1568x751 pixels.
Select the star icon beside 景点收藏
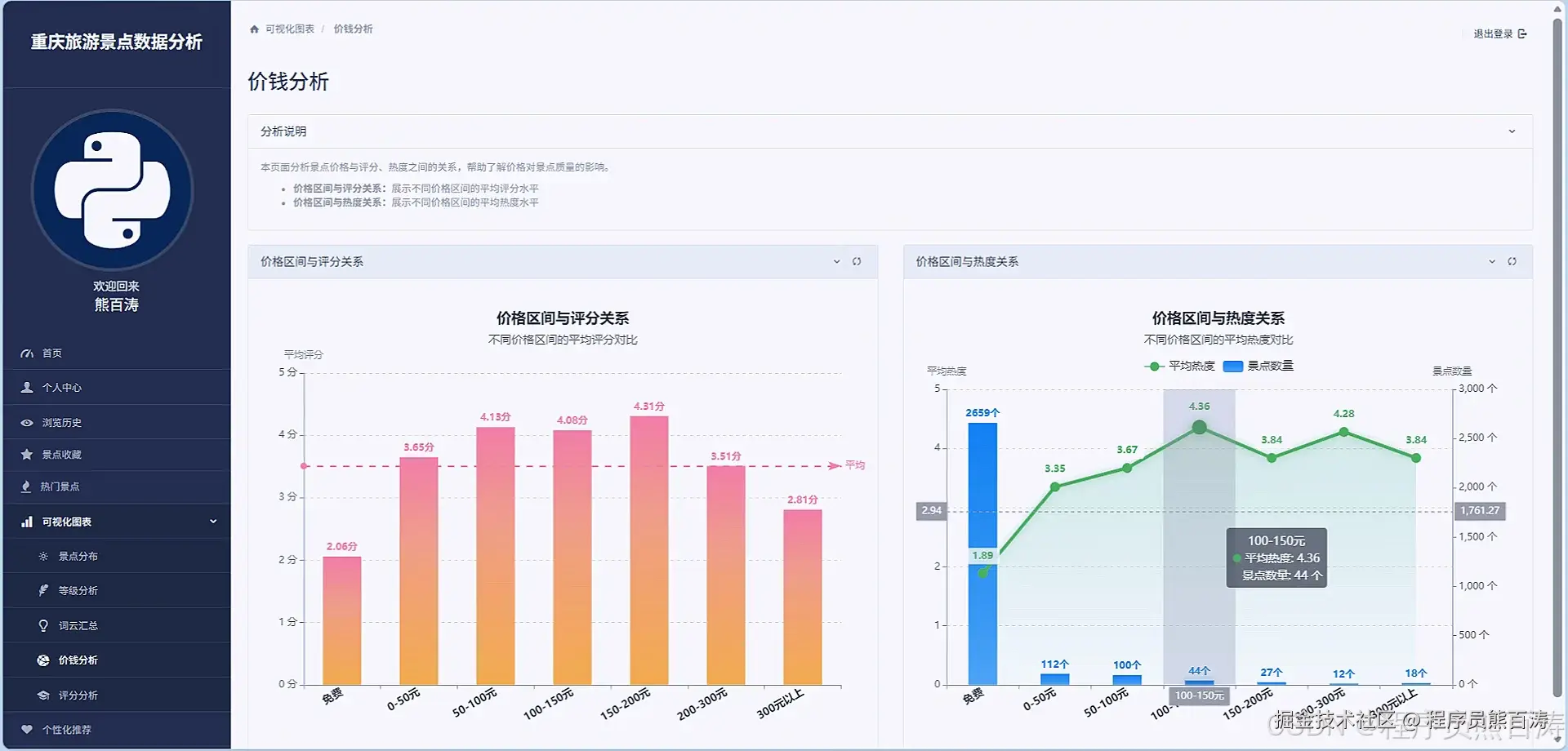[27, 455]
